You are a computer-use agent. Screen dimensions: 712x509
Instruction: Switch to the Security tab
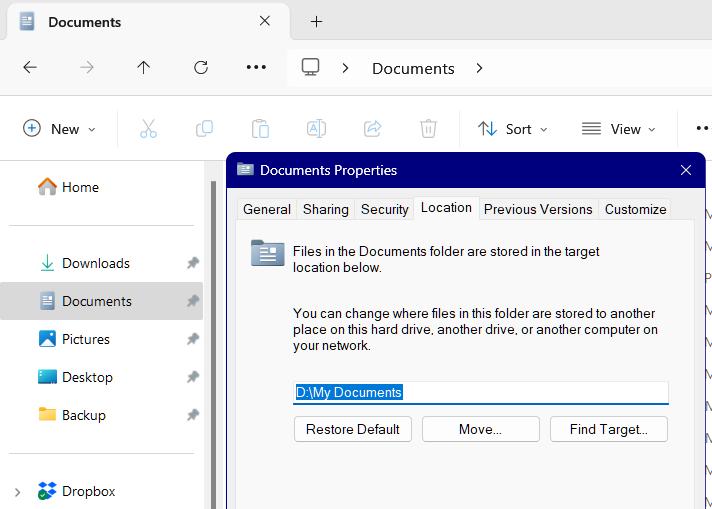coord(384,209)
